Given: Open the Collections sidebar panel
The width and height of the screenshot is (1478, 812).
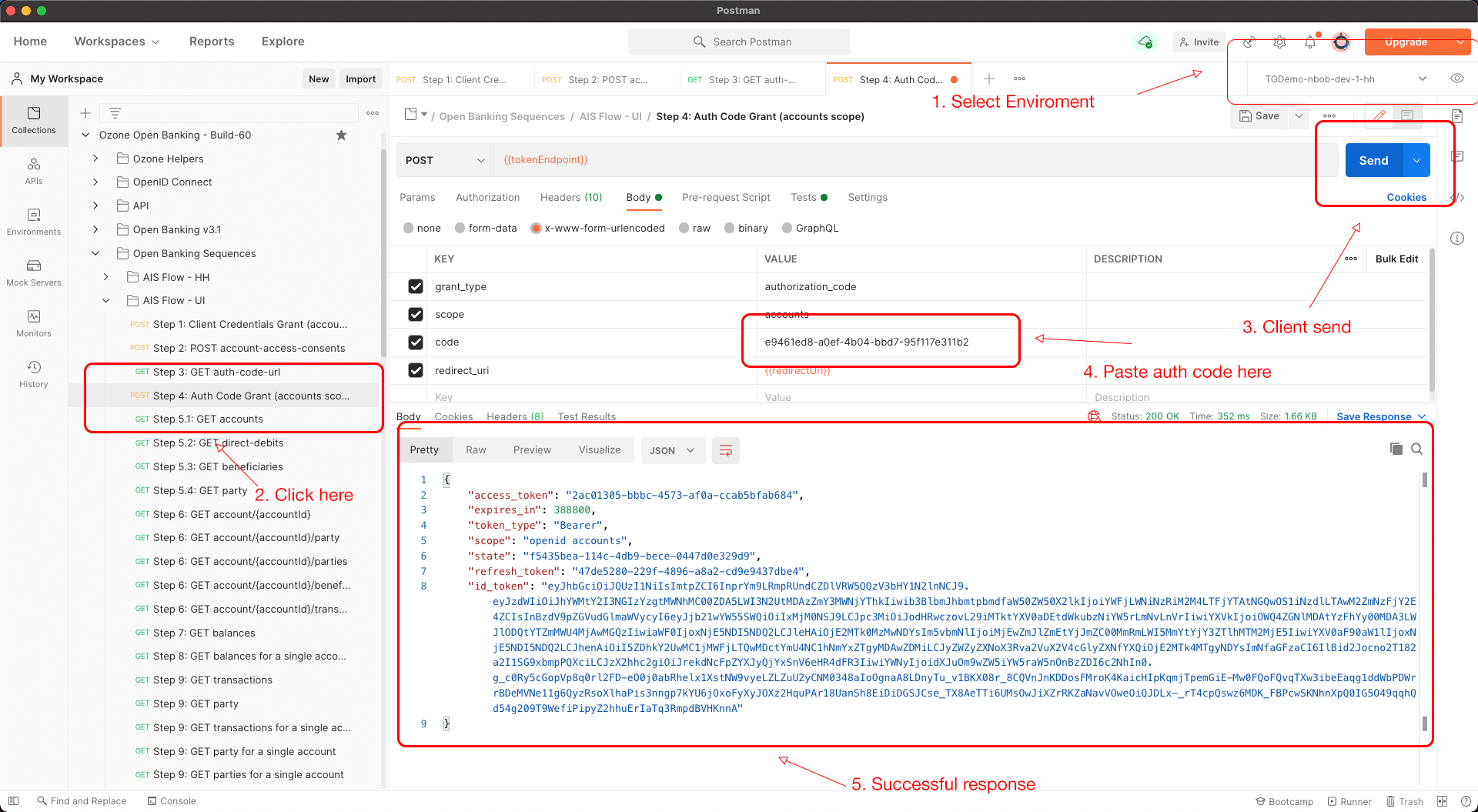Looking at the screenshot, I should 34,120.
